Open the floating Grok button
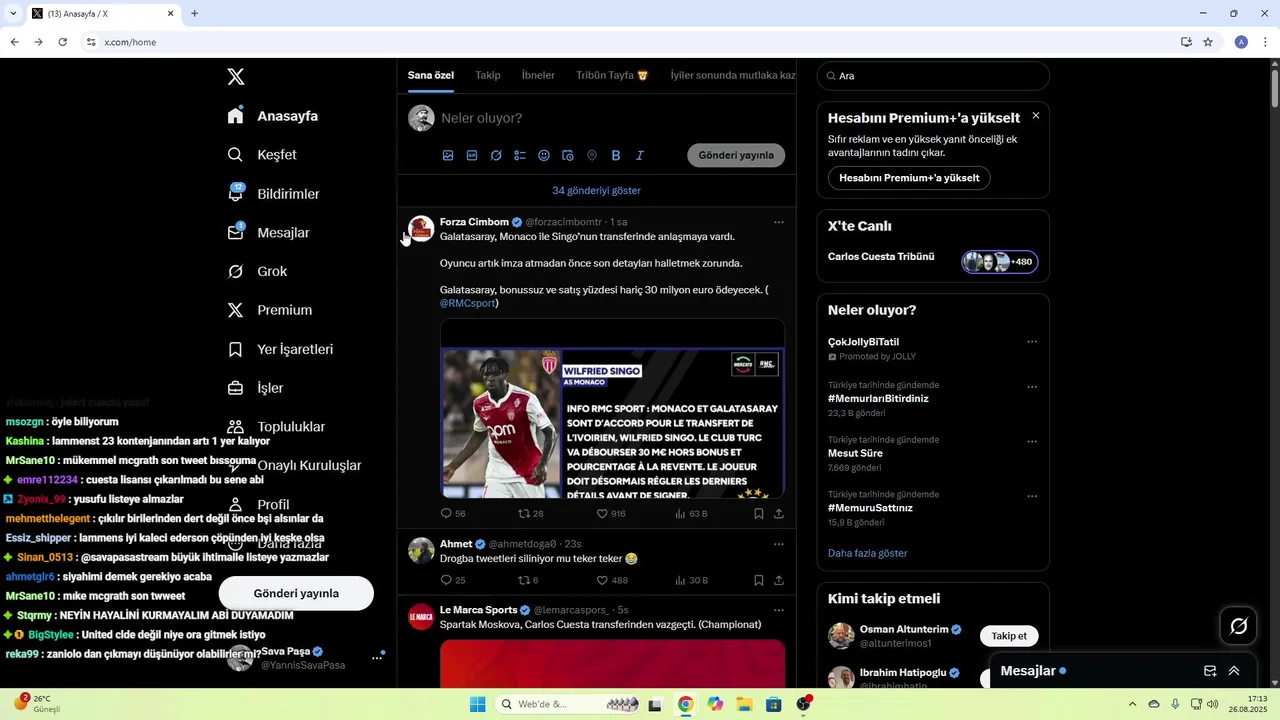Viewport: 1280px width, 720px height. 1239,626
